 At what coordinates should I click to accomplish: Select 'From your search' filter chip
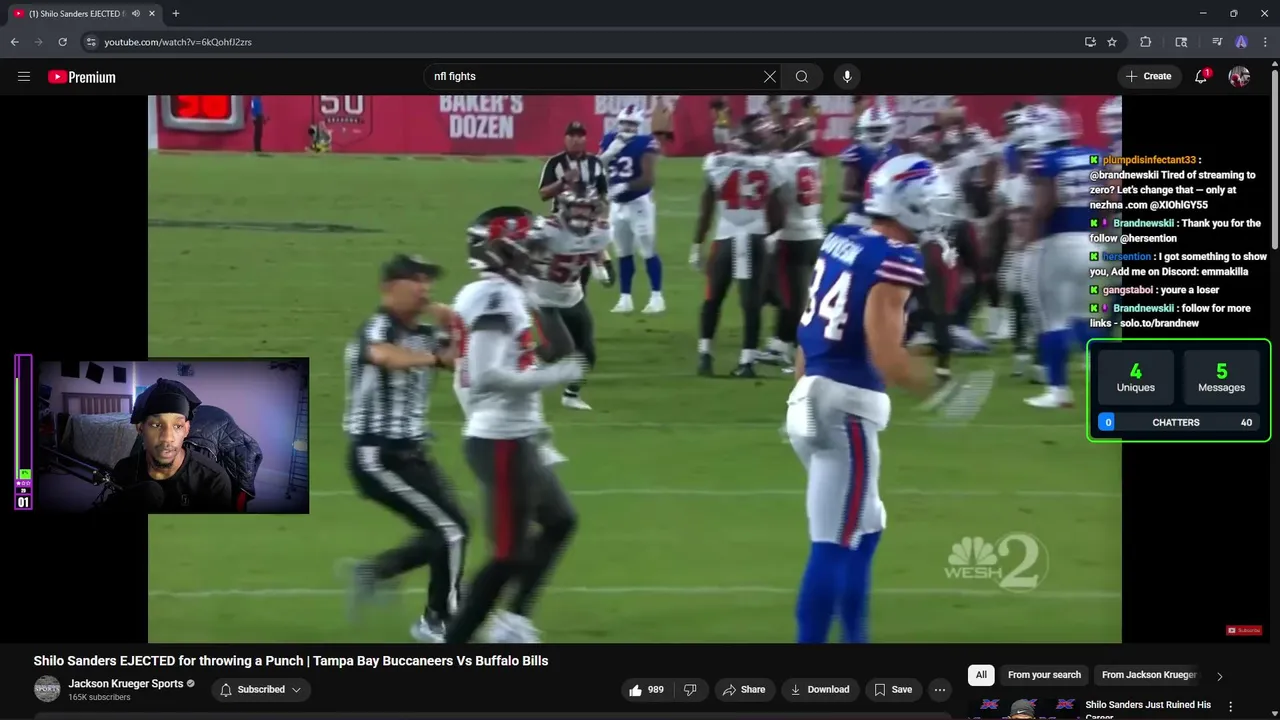coord(1044,675)
